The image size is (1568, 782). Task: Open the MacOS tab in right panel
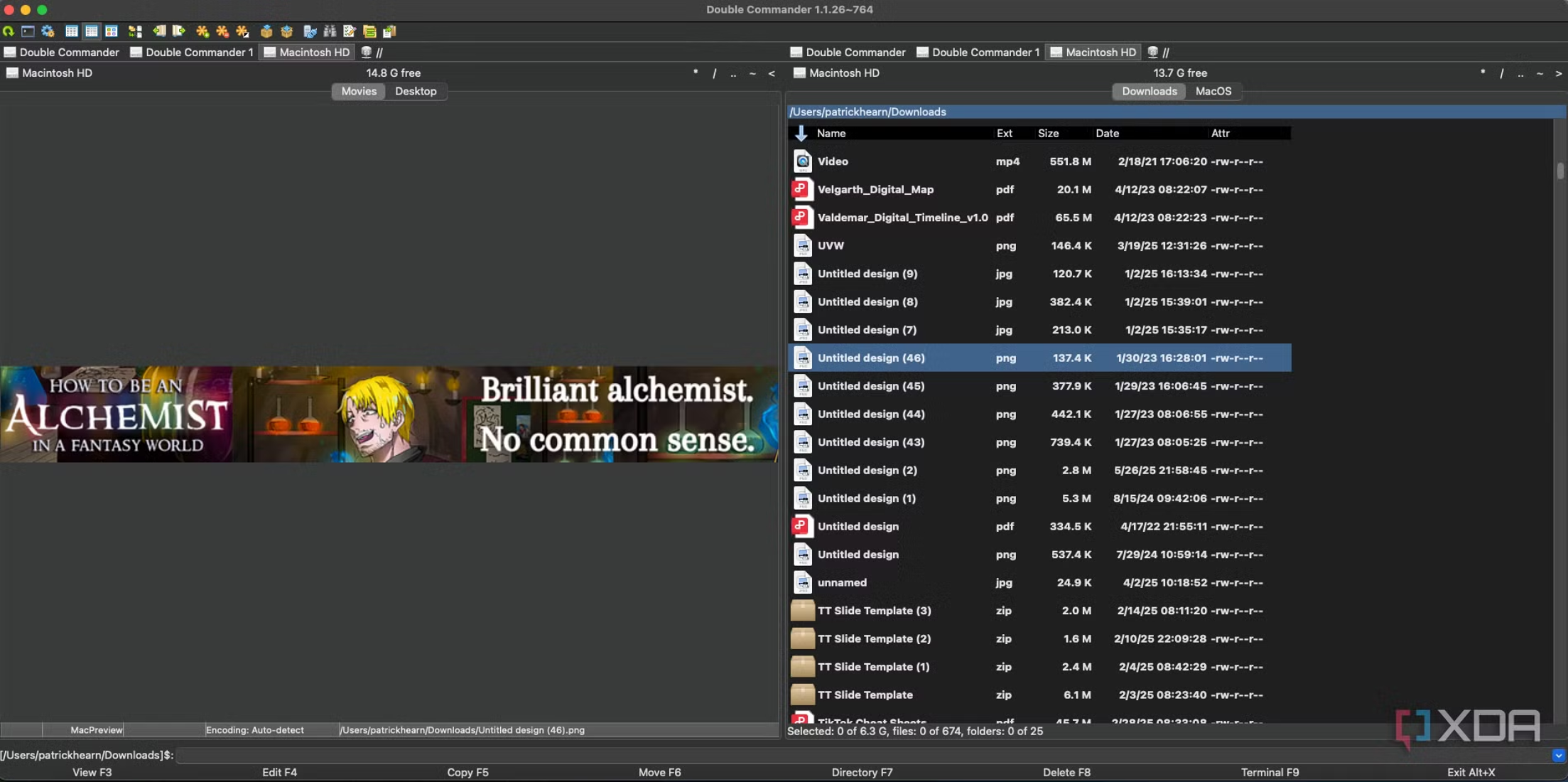click(x=1213, y=91)
